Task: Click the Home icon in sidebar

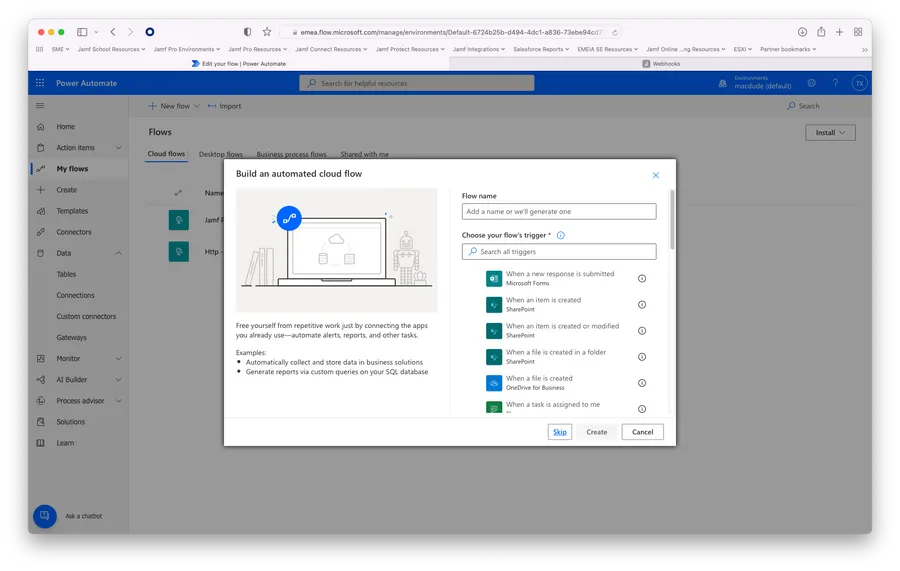Action: pos(40,127)
